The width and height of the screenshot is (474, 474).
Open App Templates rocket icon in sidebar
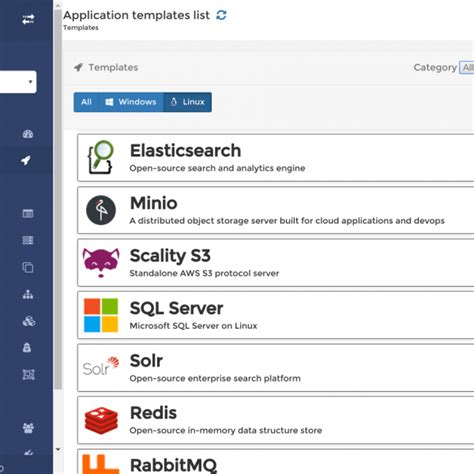click(26, 160)
